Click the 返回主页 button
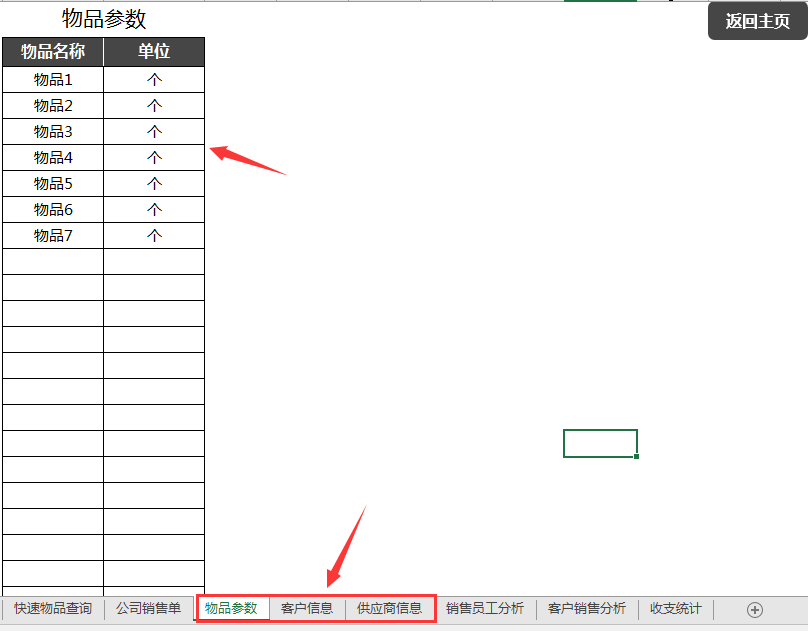 (x=758, y=21)
